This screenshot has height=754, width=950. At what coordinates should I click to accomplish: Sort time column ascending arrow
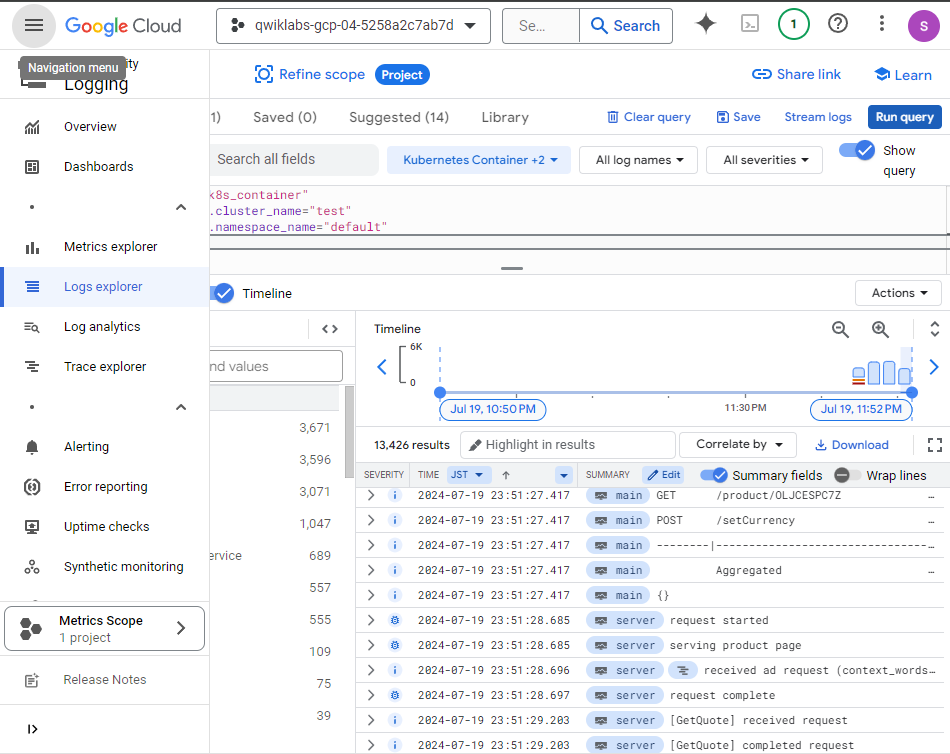(506, 475)
